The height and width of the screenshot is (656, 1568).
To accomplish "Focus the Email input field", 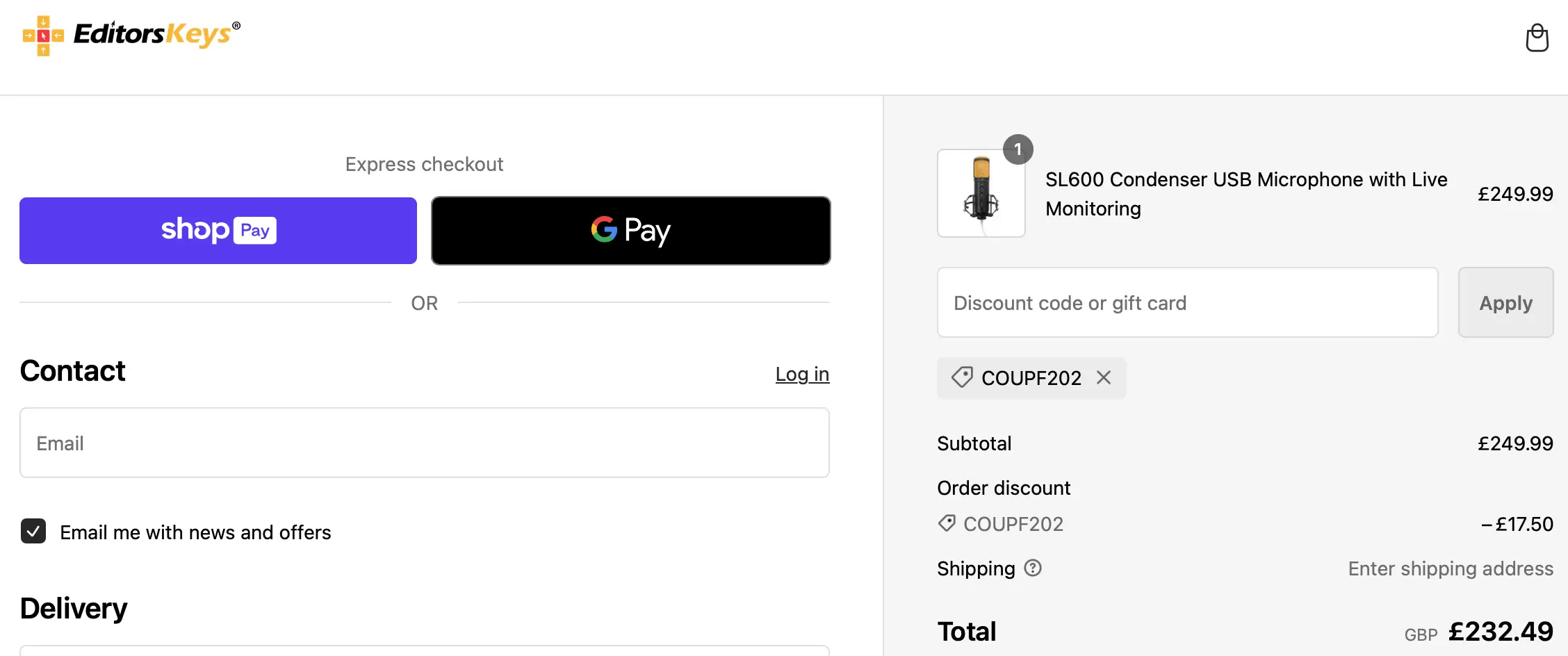I will pos(424,443).
